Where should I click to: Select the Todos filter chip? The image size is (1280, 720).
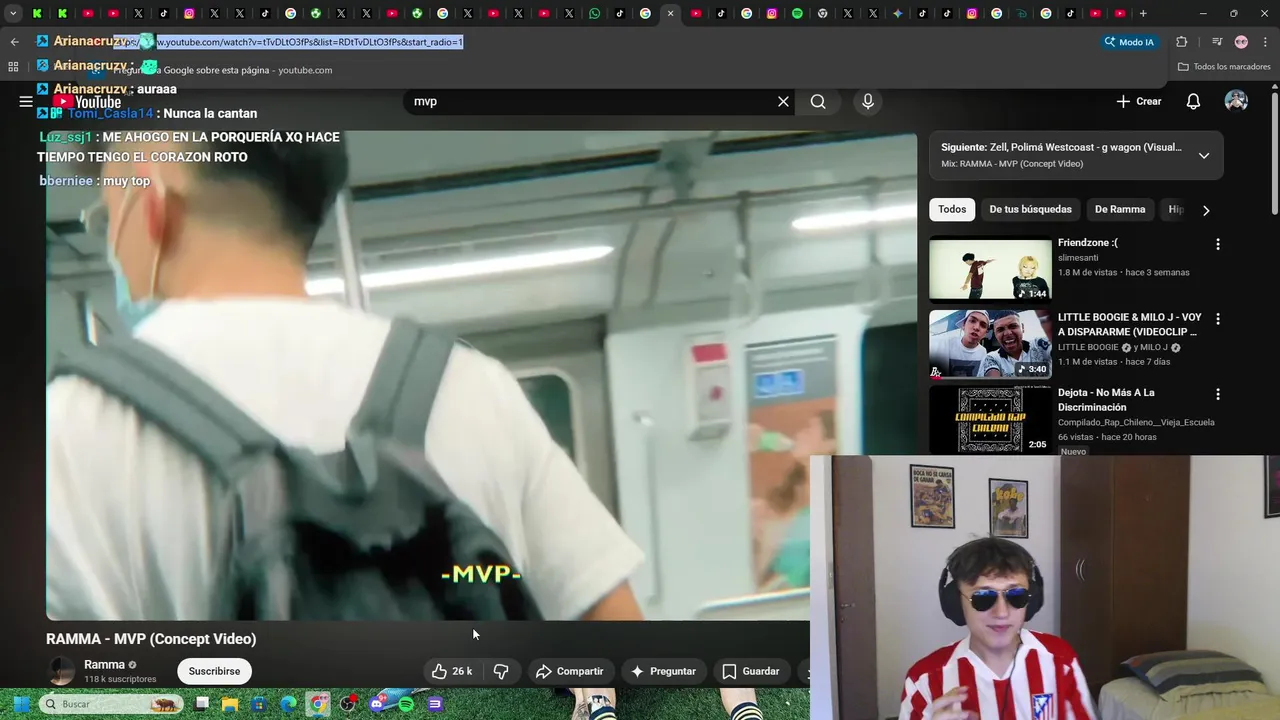coord(952,210)
